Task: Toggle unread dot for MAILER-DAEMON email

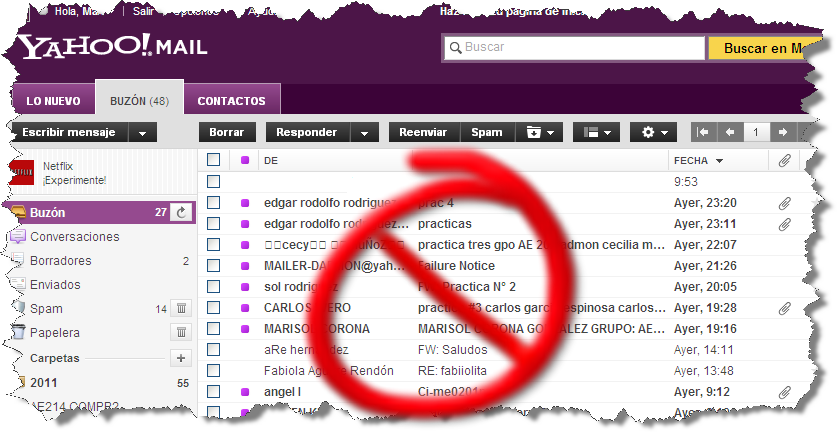Action: [245, 266]
